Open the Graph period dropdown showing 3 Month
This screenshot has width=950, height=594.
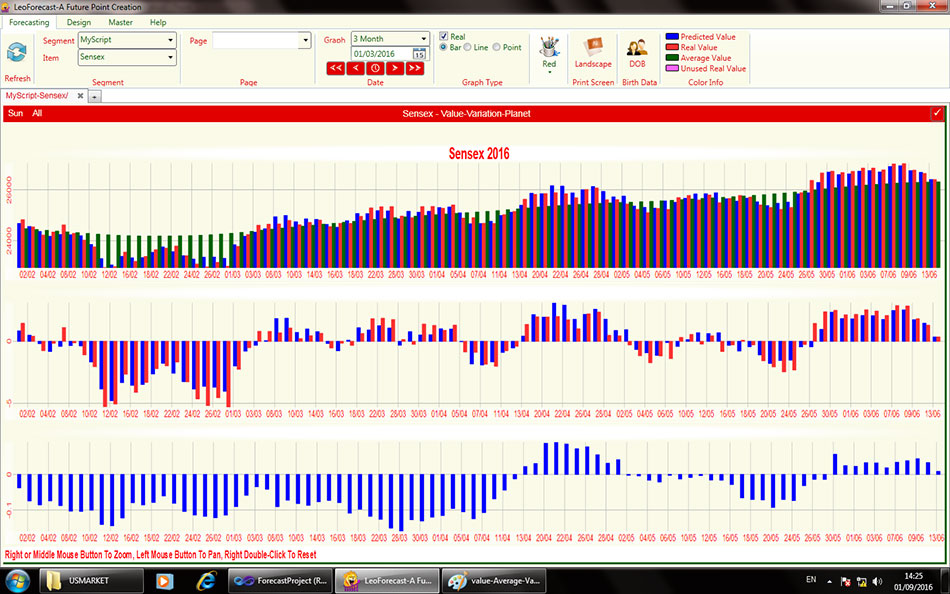tap(390, 39)
